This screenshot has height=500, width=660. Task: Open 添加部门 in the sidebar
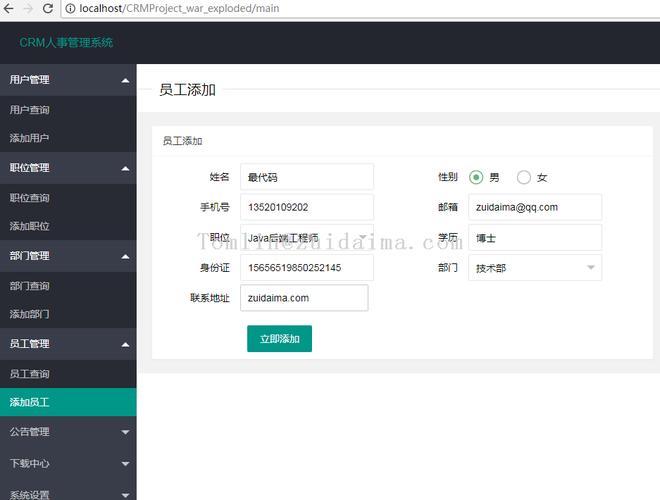tap(68, 314)
